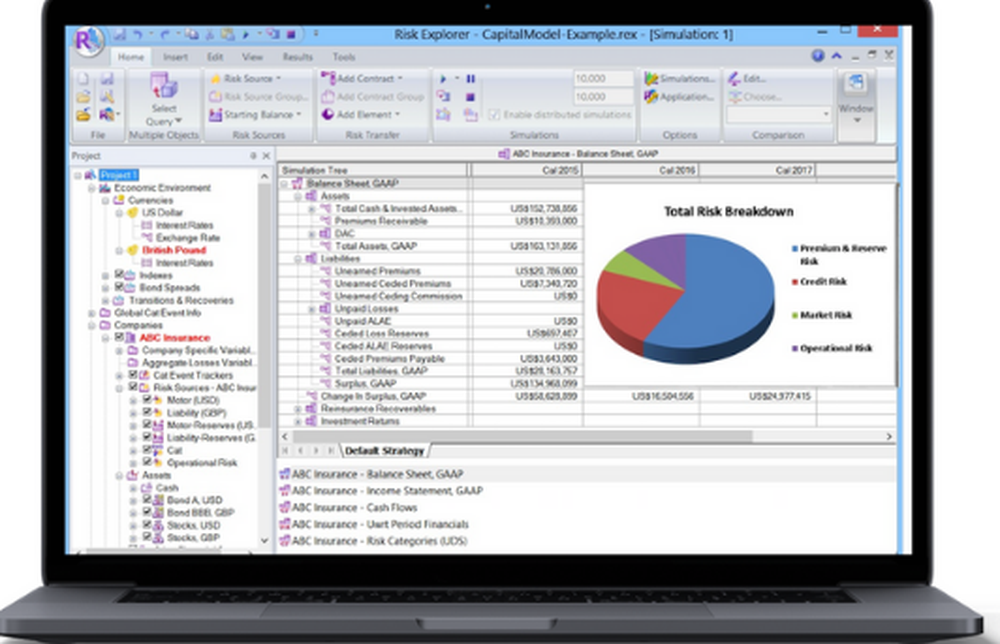The image size is (1000, 644).
Task: Open ABC Insurance - Risk Categories (UDS)
Action: [379, 541]
